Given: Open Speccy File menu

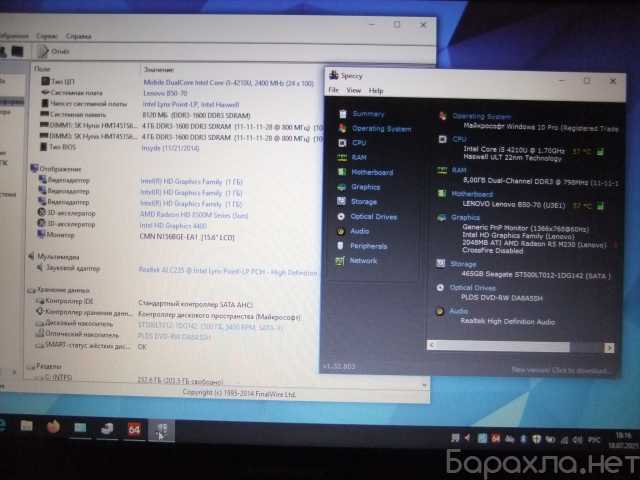Looking at the screenshot, I should coord(333,90).
